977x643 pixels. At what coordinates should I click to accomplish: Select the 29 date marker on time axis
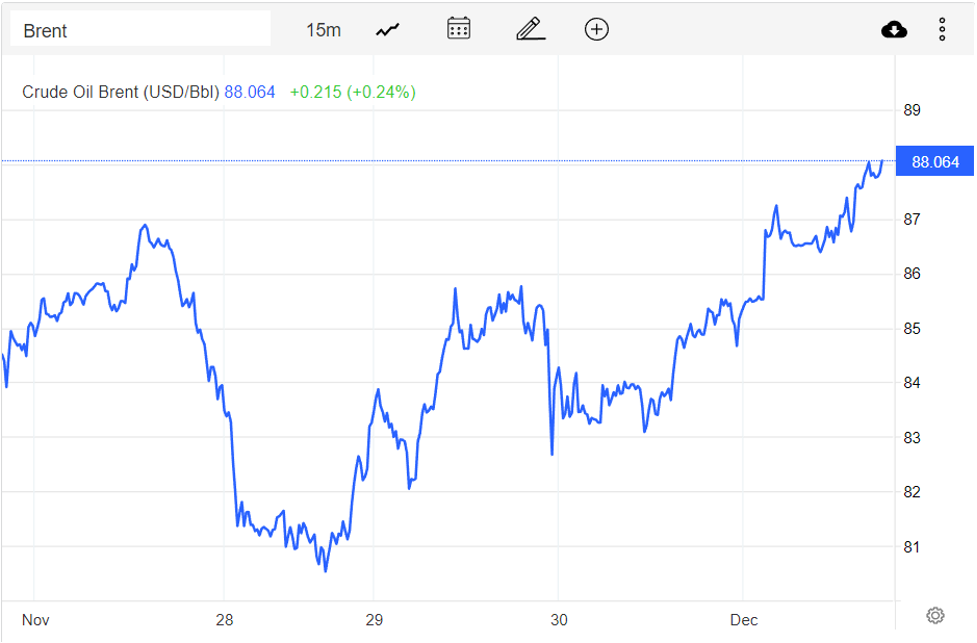[x=373, y=619]
